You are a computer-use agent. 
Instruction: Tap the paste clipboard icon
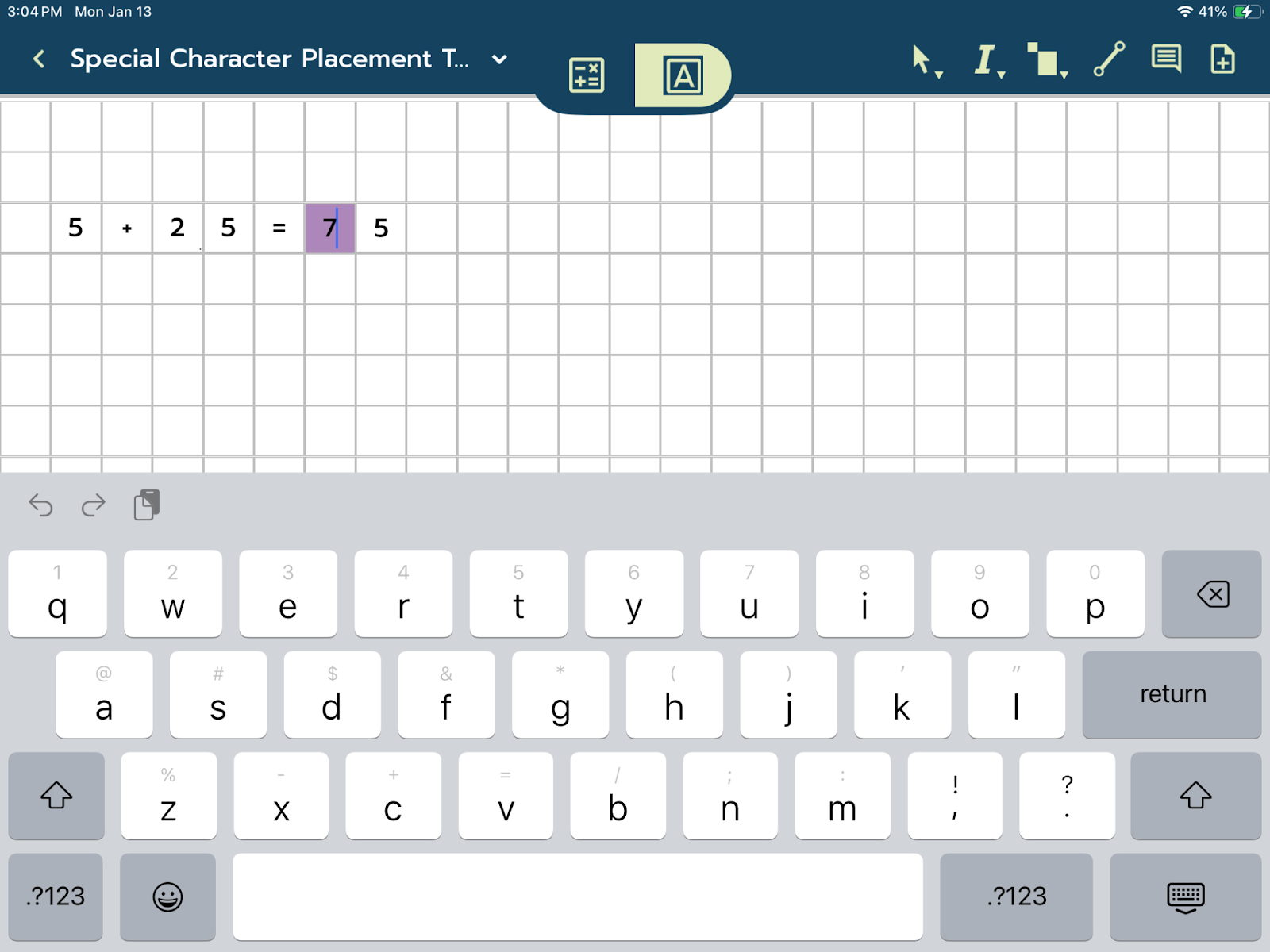click(x=147, y=505)
